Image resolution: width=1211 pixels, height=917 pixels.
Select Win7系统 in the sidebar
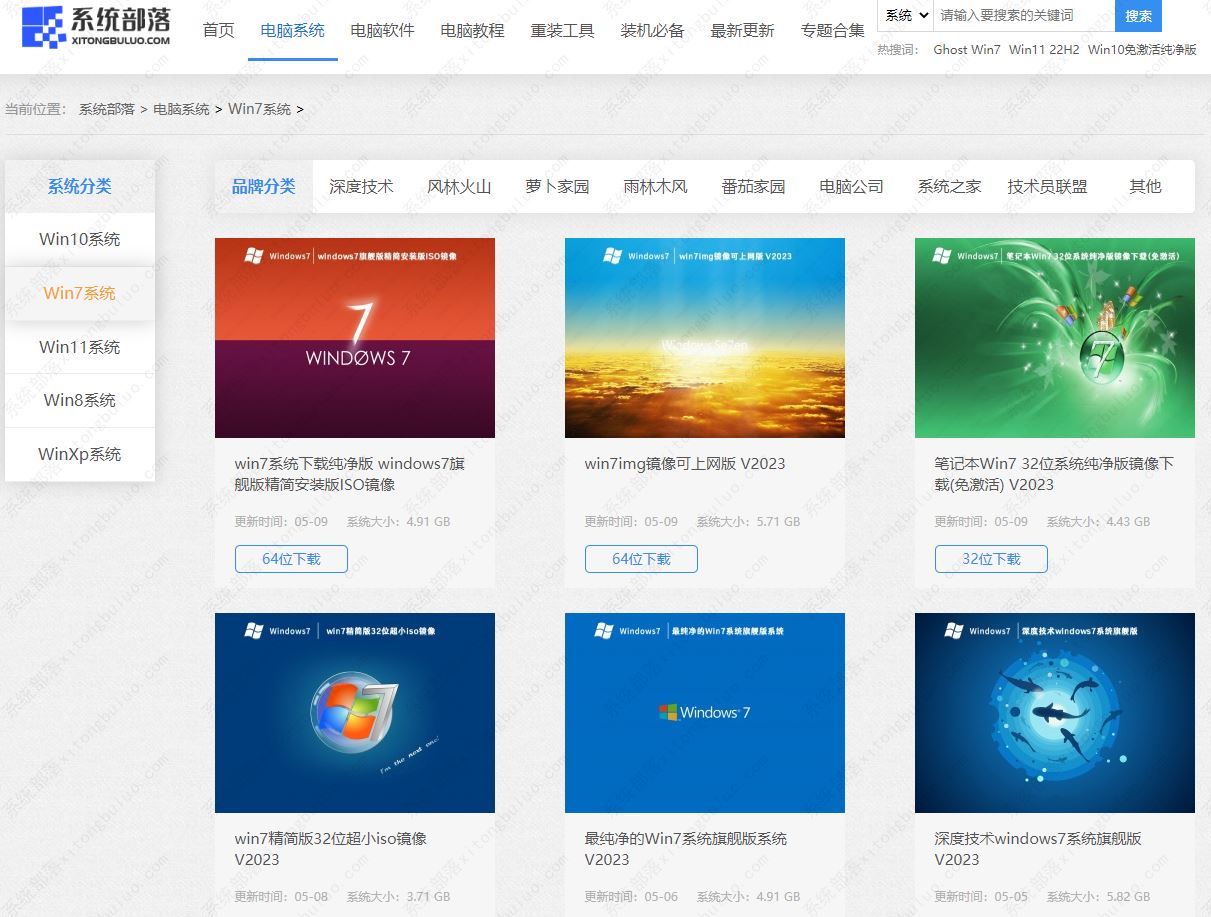[80, 293]
